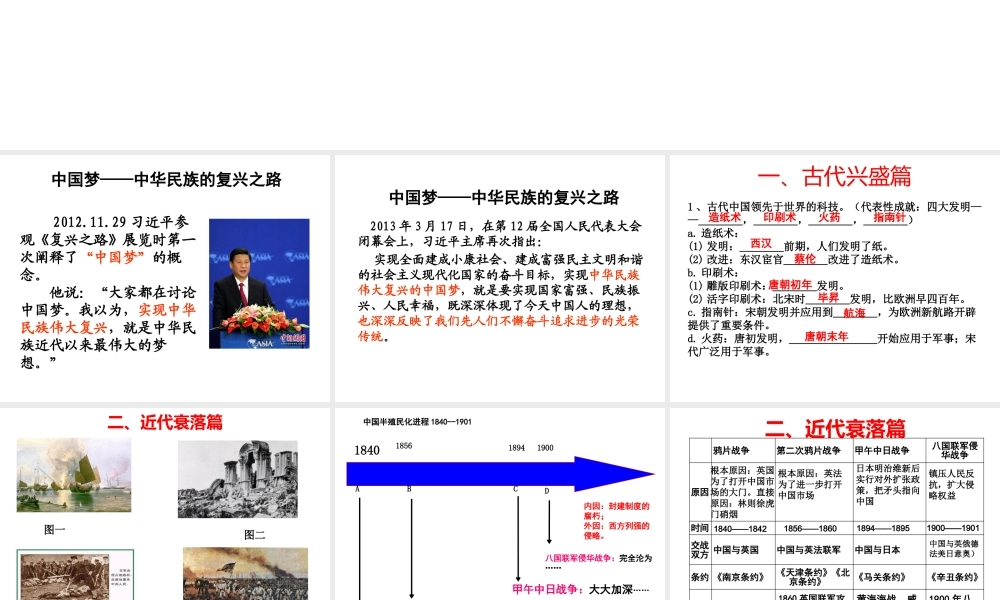
Task: Click the red text '内因：封建制度的腐朽'
Action: click(616, 511)
